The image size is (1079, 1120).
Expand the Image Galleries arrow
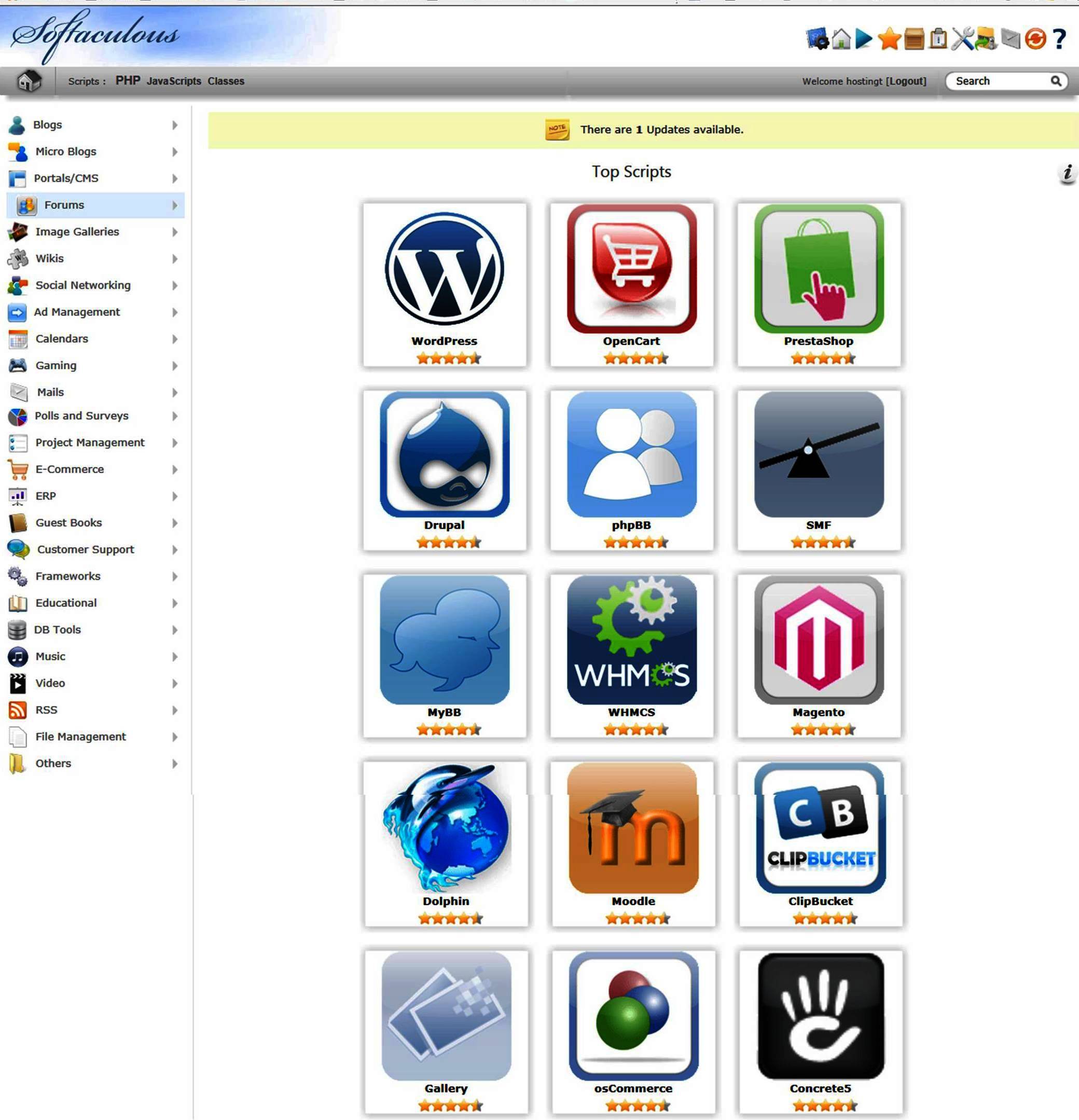[175, 232]
